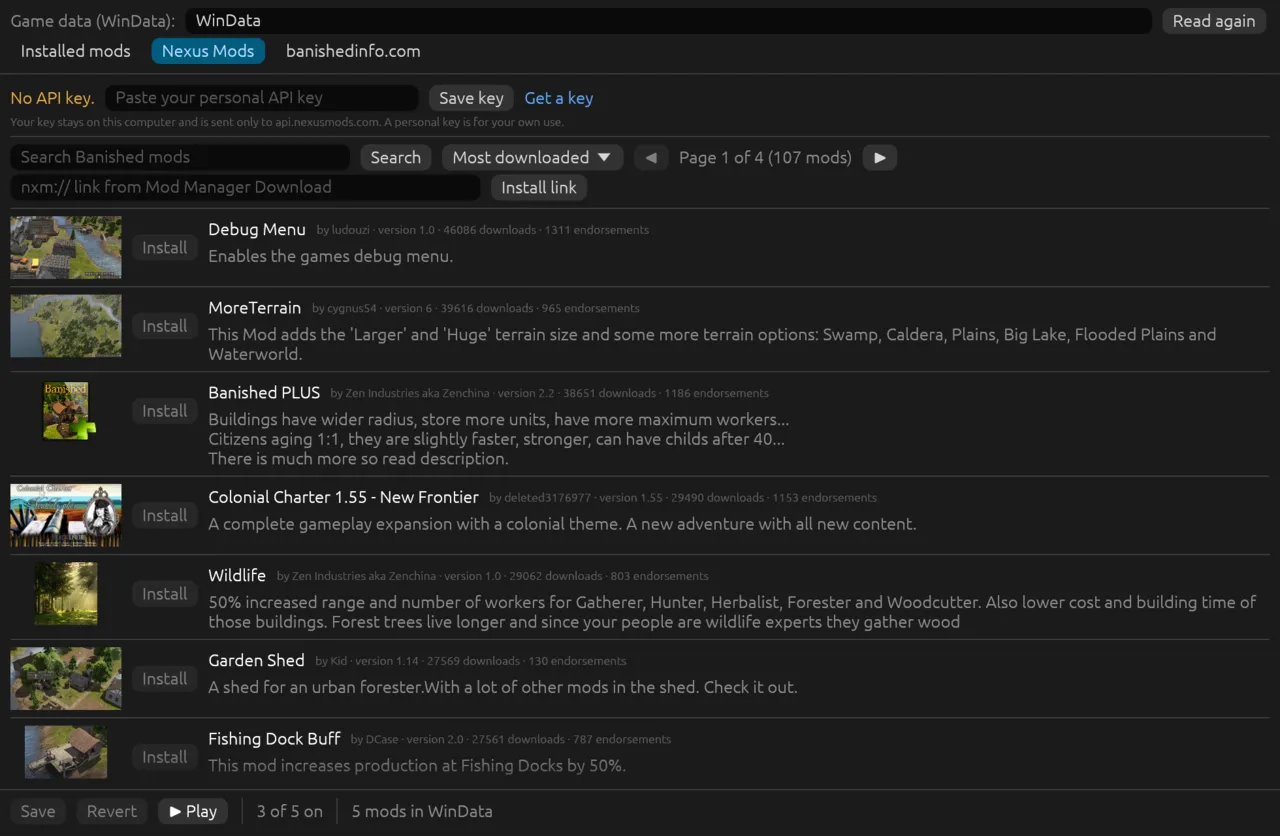The image size is (1280, 836).
Task: Click the Save button in the bottom bar
Action: 38,811
